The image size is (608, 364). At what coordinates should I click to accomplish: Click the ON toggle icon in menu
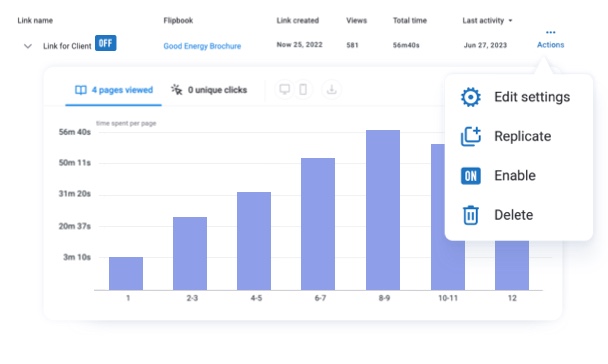(470, 176)
